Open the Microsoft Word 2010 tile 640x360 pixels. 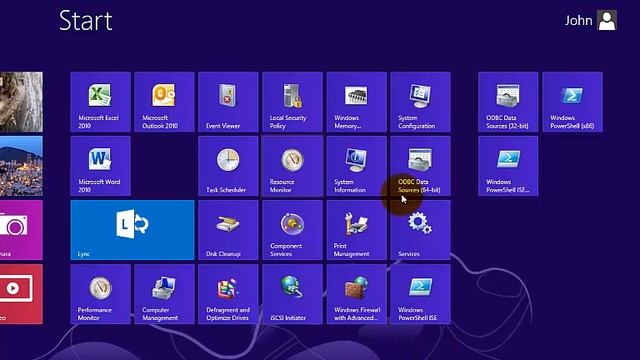tap(100, 166)
